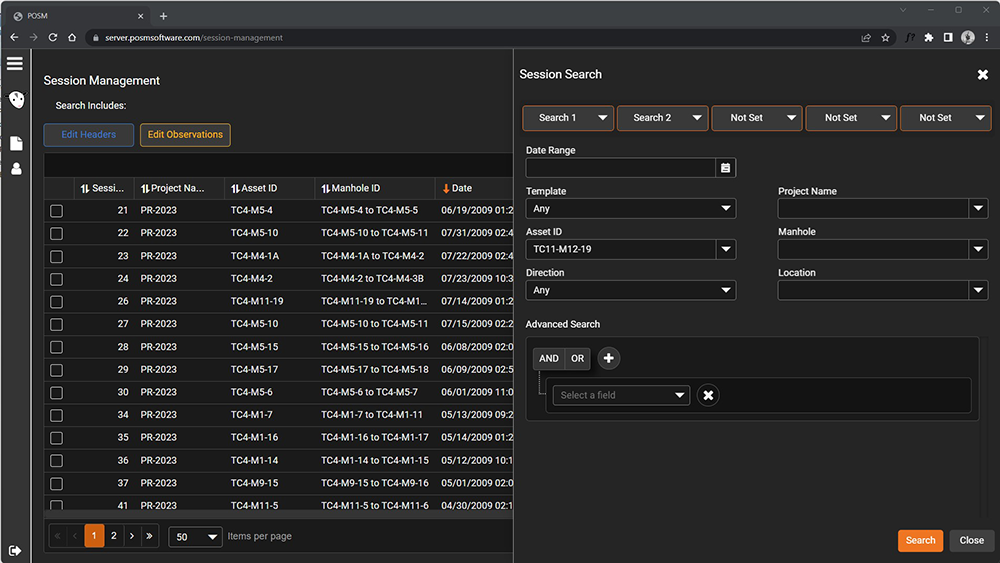Toggle browser side panel icon
This screenshot has width=1000, height=563.
[x=948, y=38]
